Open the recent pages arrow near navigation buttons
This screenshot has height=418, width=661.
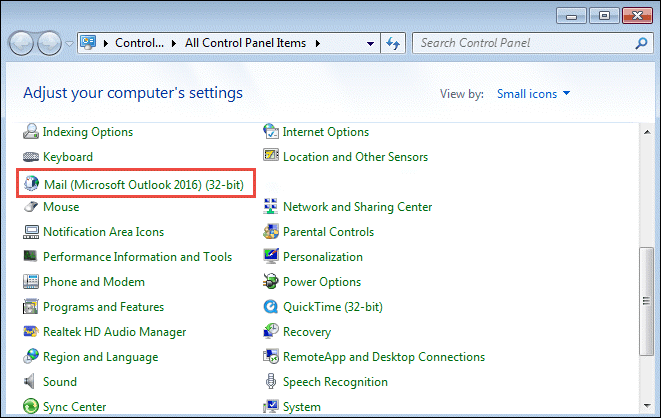[70, 43]
